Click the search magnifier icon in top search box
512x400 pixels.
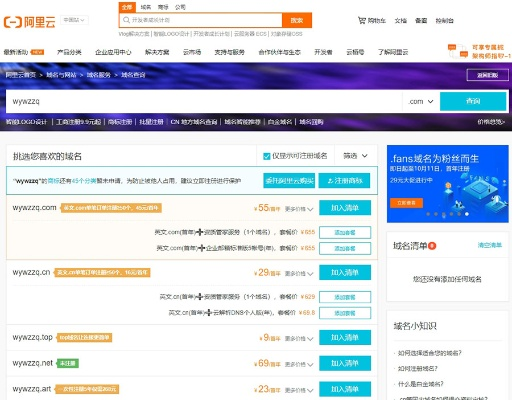[126, 20]
